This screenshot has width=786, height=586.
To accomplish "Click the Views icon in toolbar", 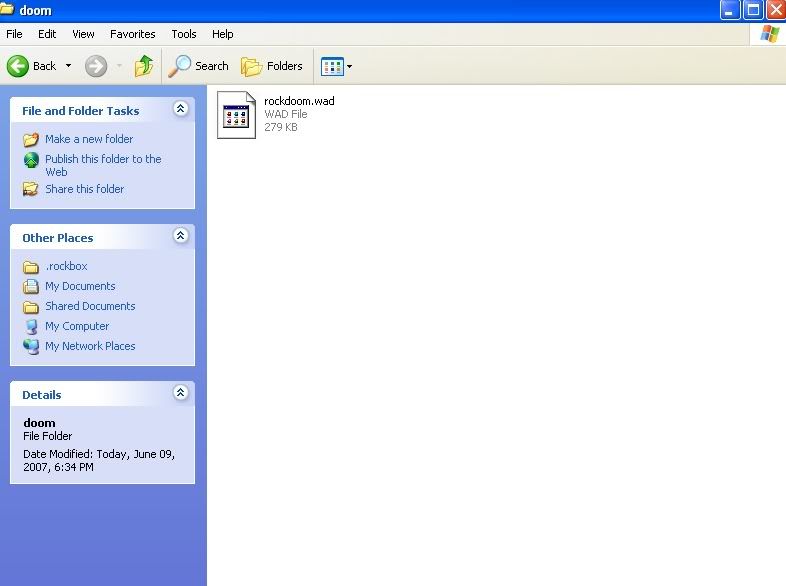I will (331, 66).
